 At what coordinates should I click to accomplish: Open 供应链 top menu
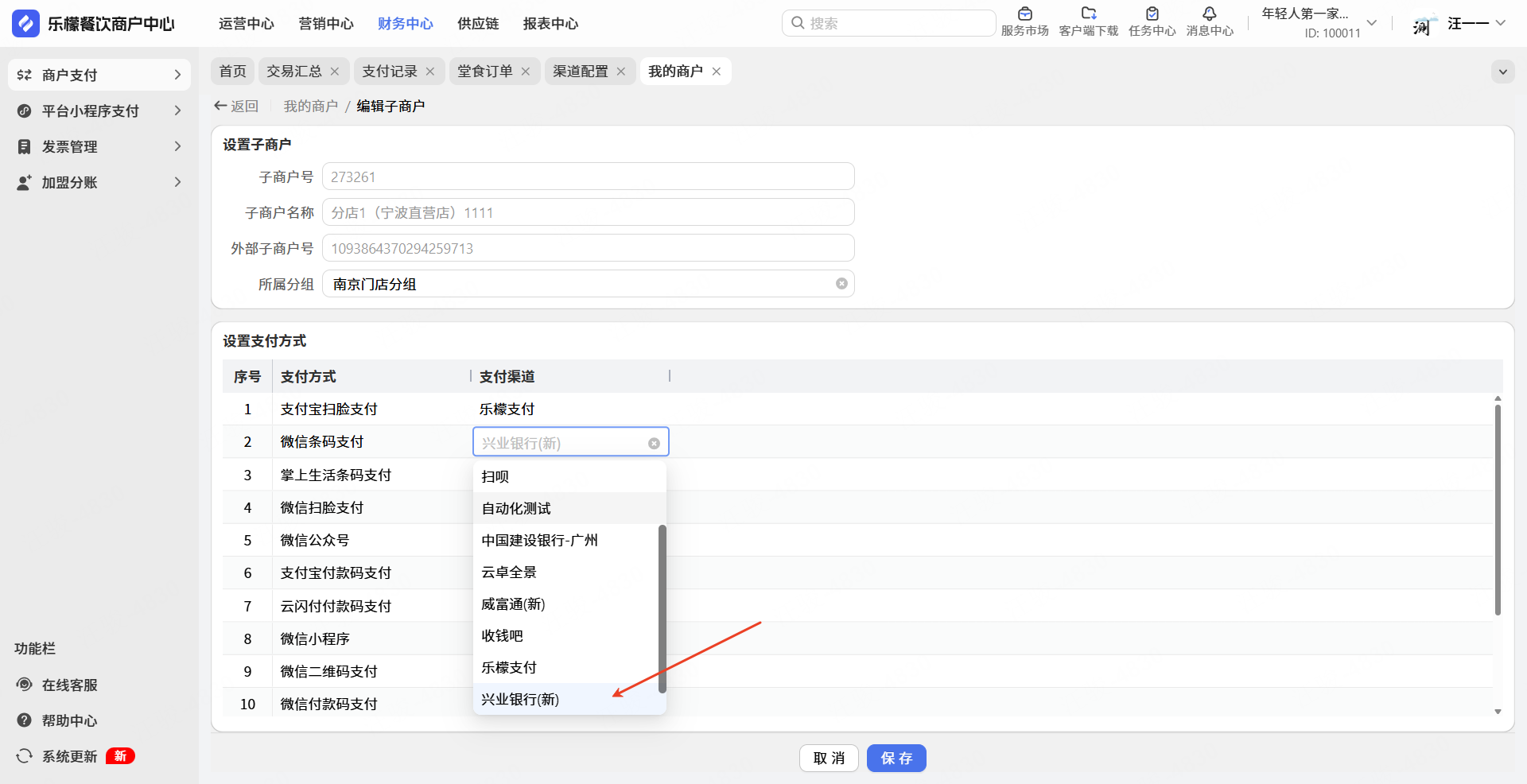(478, 24)
